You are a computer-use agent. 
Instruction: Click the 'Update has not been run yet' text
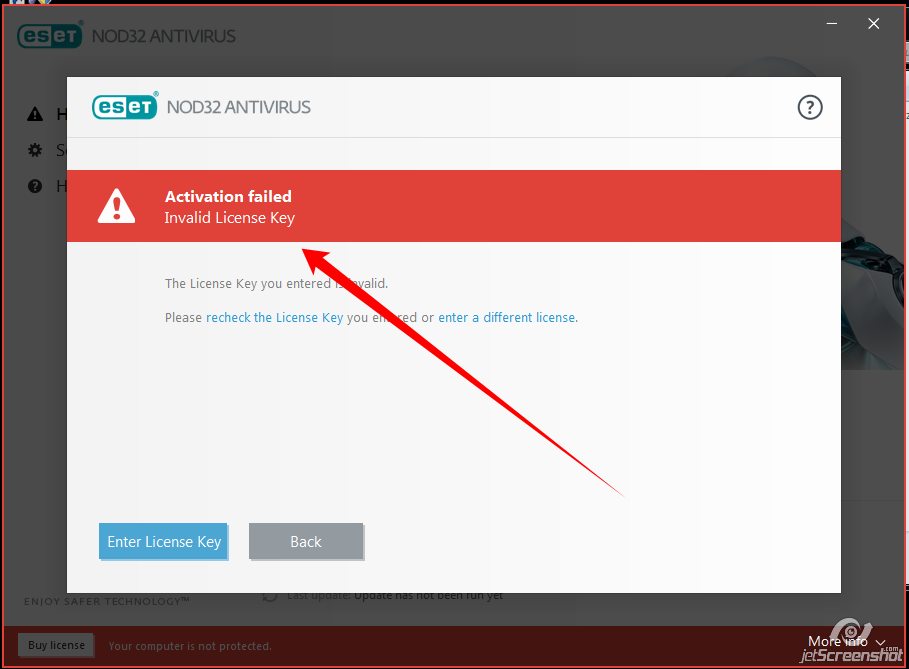point(428,595)
